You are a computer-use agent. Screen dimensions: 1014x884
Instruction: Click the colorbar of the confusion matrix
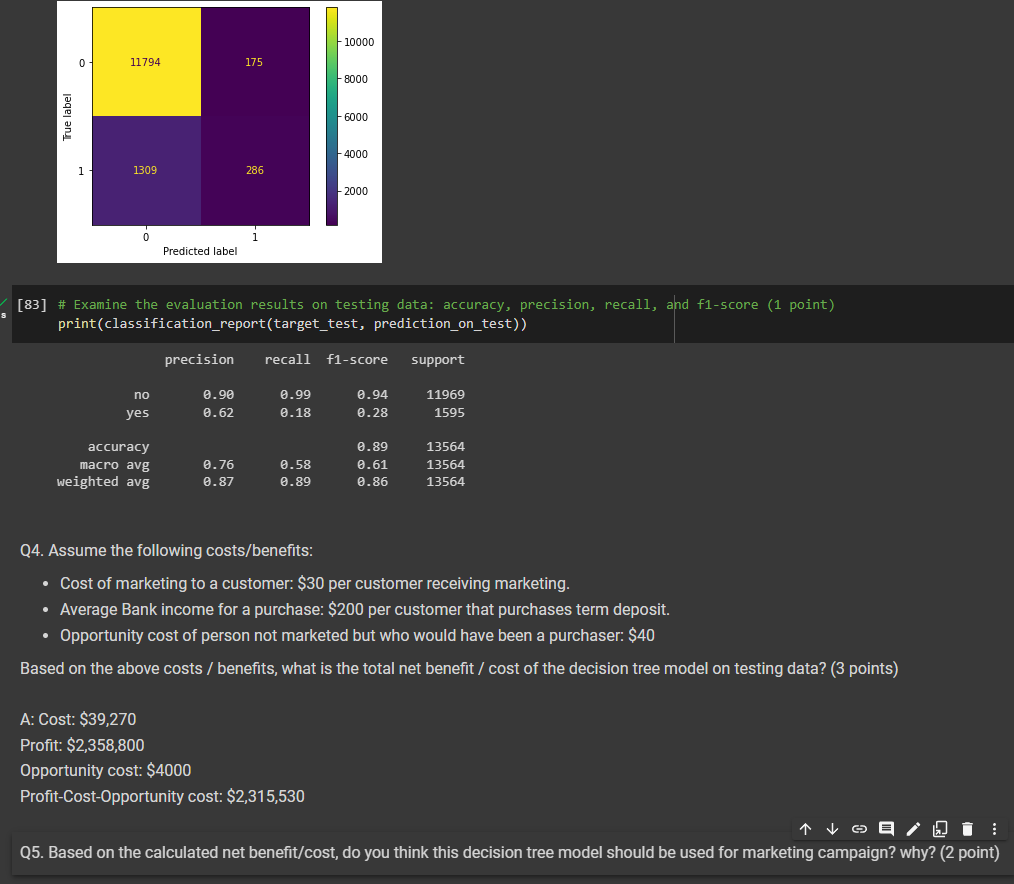tap(332, 116)
